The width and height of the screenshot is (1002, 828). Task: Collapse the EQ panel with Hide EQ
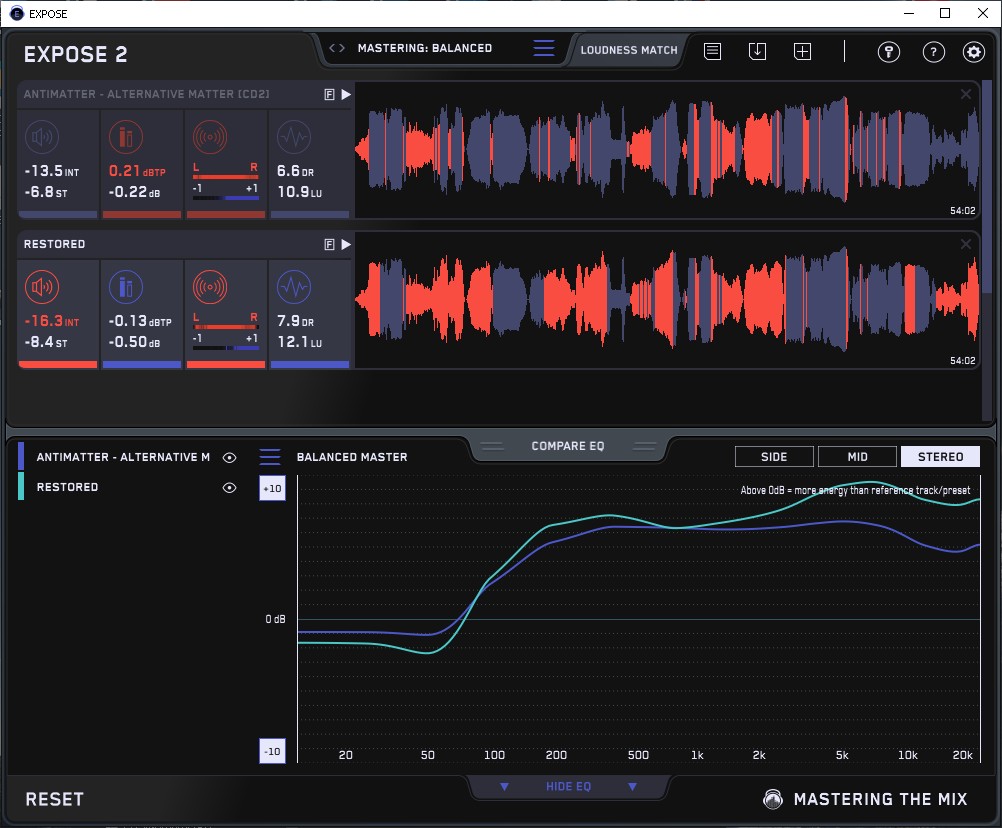(x=568, y=786)
